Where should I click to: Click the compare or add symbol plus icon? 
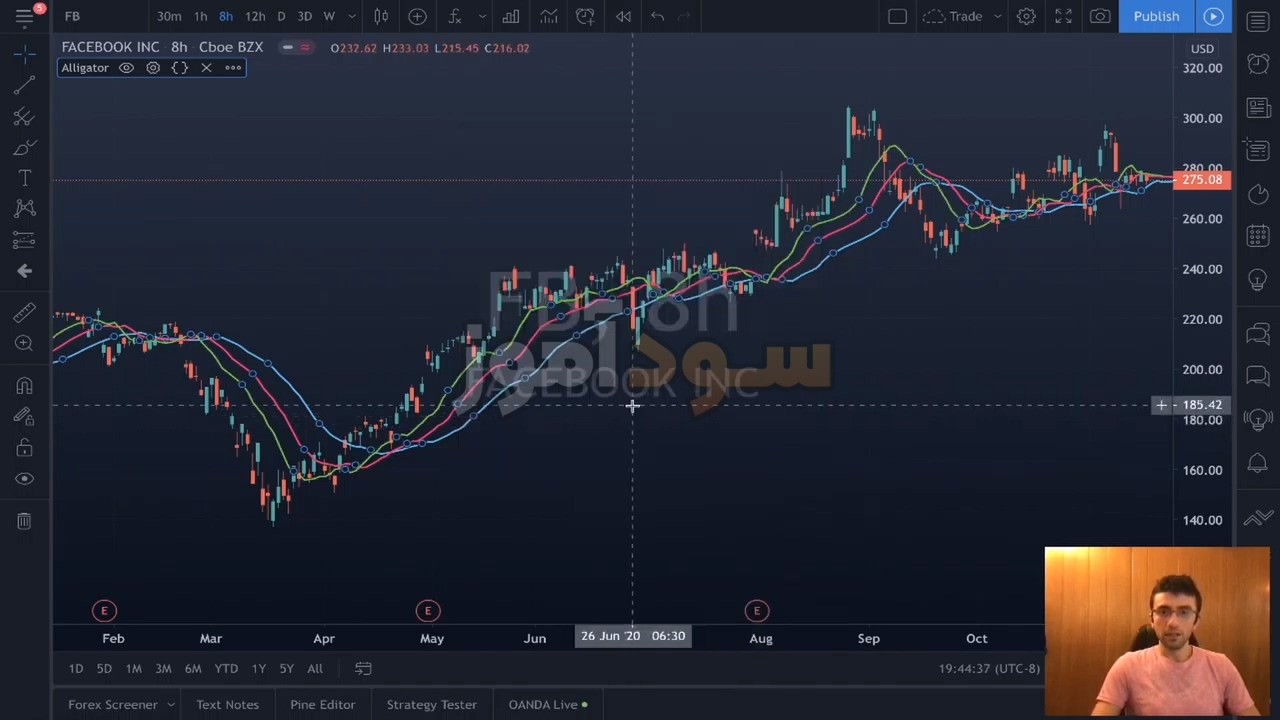tap(417, 16)
